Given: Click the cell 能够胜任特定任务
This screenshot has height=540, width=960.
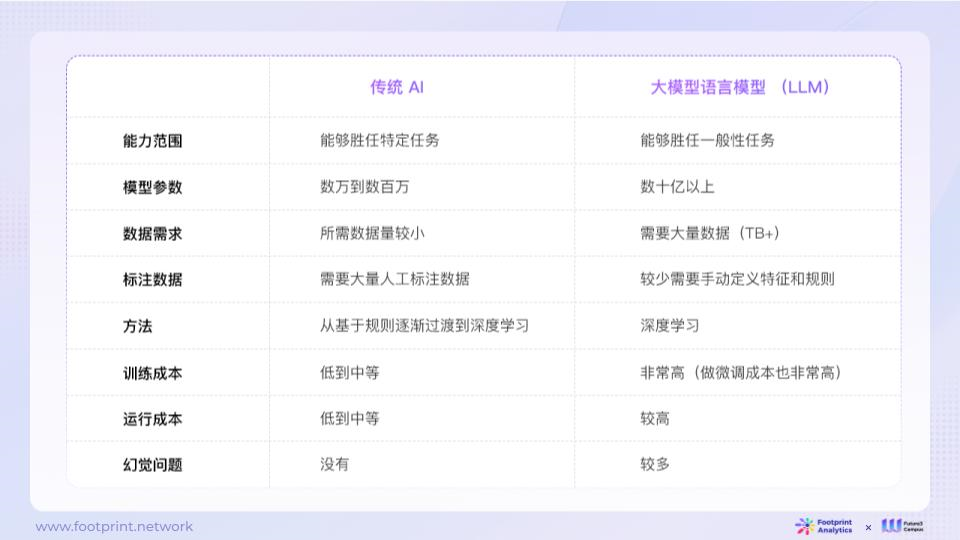Looking at the screenshot, I should 380,140.
